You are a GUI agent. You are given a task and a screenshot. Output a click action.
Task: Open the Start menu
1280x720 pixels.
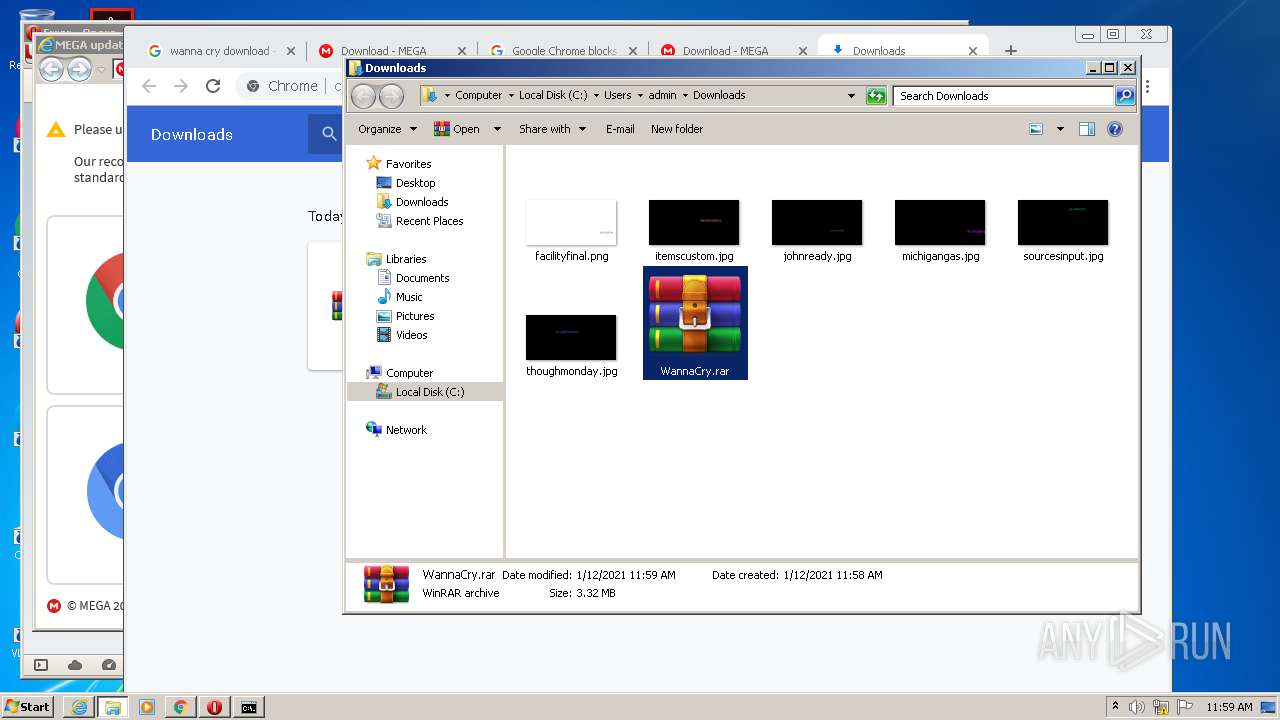[27, 707]
